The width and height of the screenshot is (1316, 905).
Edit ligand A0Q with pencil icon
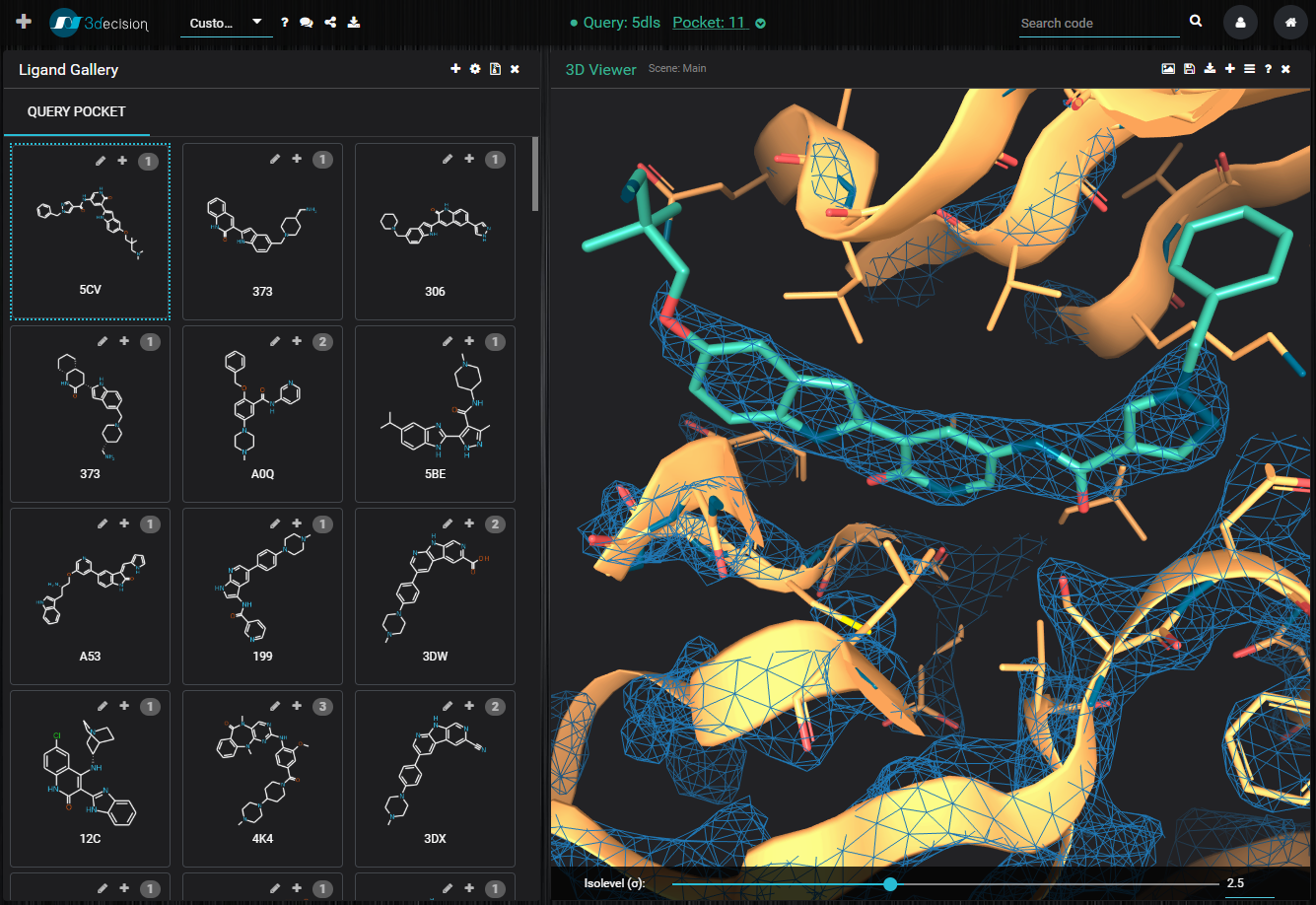tap(275, 341)
